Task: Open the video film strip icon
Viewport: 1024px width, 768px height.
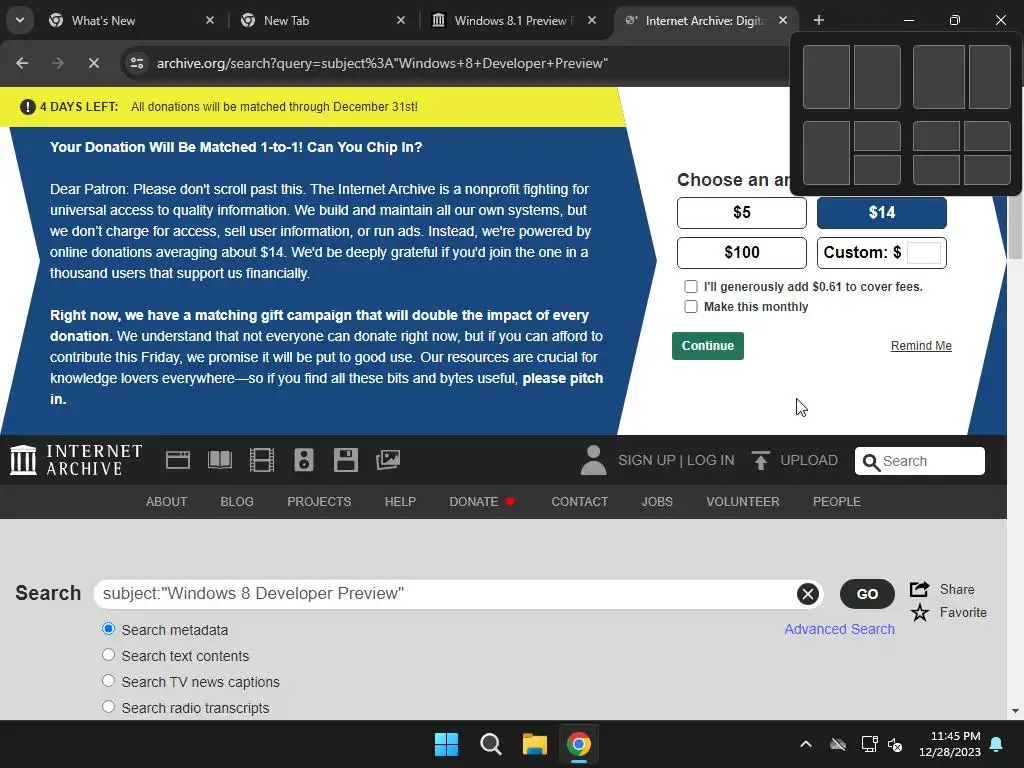Action: pyautogui.click(x=262, y=460)
